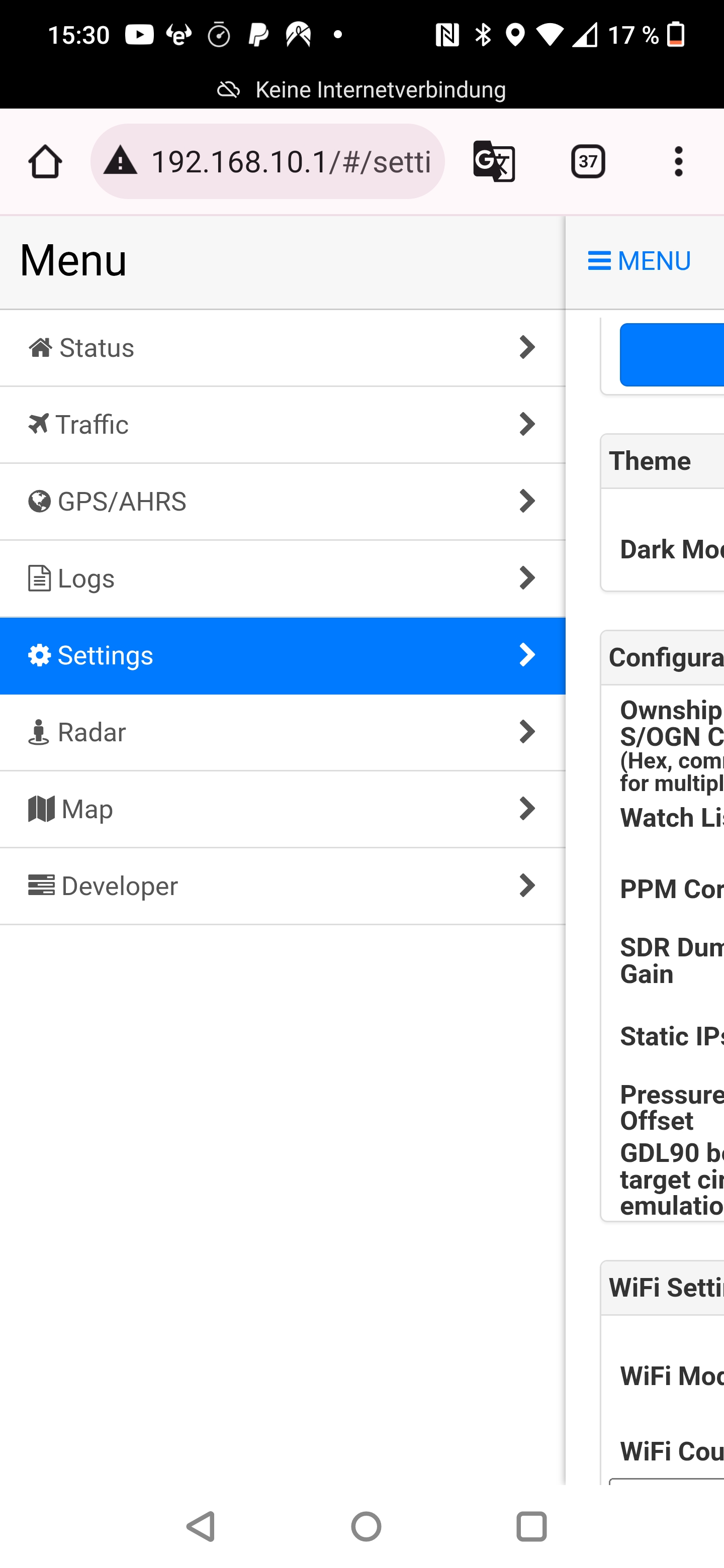
Task: Go to the Map page
Action: (x=87, y=809)
